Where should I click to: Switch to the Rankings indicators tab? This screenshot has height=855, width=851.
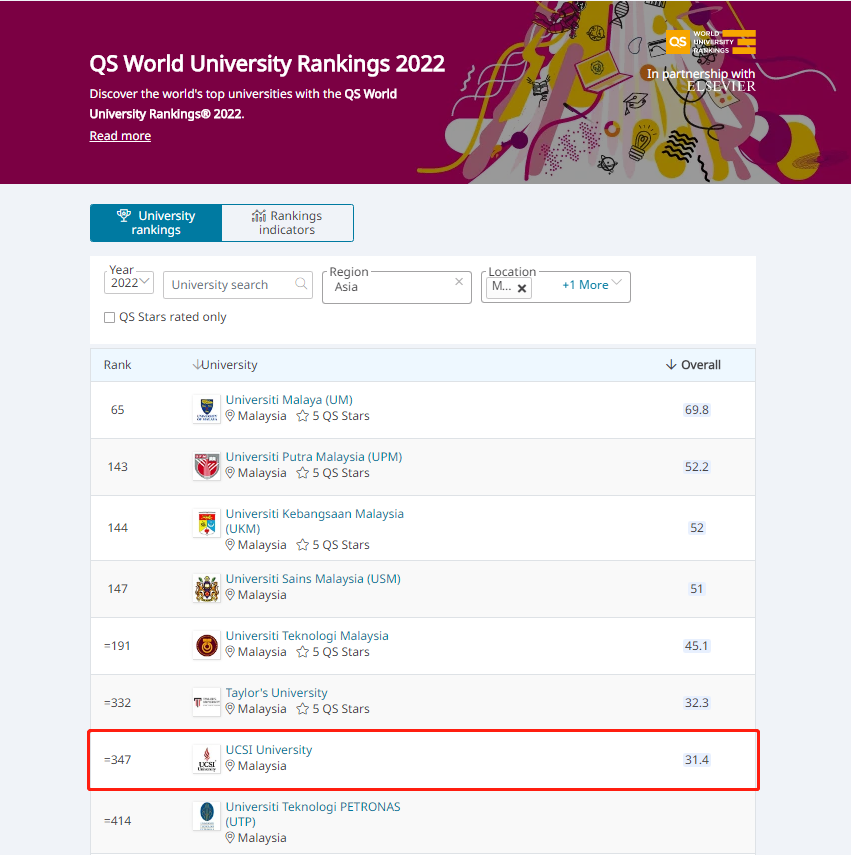[287, 223]
